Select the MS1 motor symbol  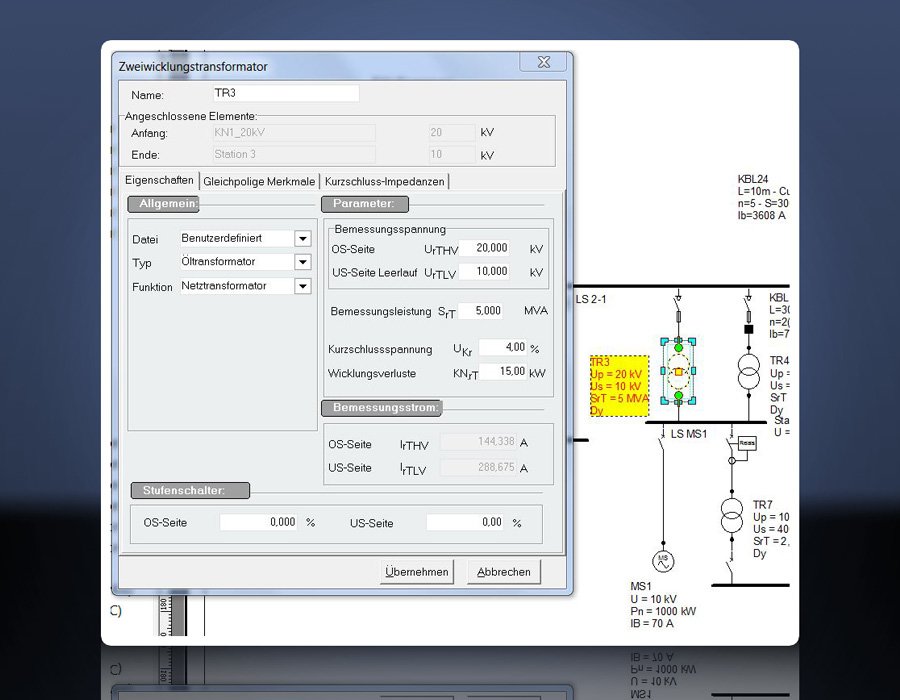tap(663, 562)
